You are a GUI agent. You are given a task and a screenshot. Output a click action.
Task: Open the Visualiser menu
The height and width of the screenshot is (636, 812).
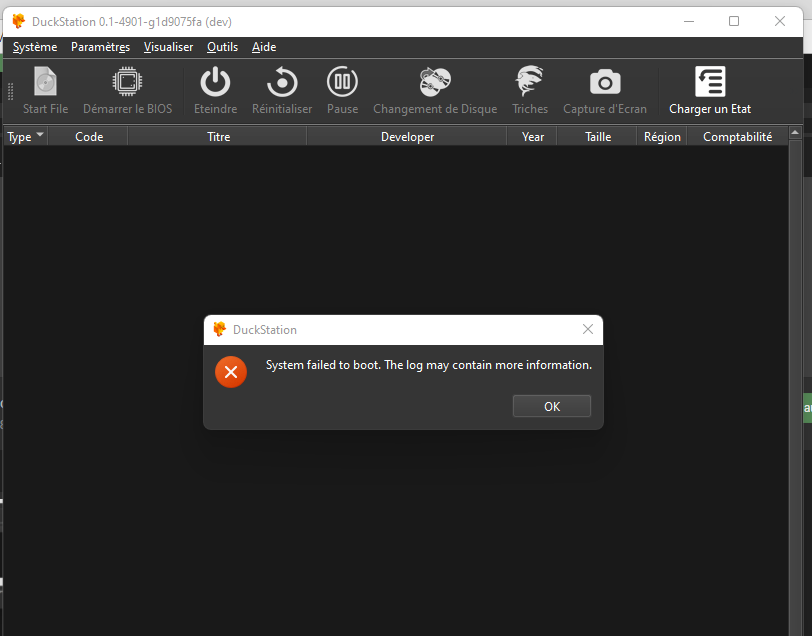[168, 47]
